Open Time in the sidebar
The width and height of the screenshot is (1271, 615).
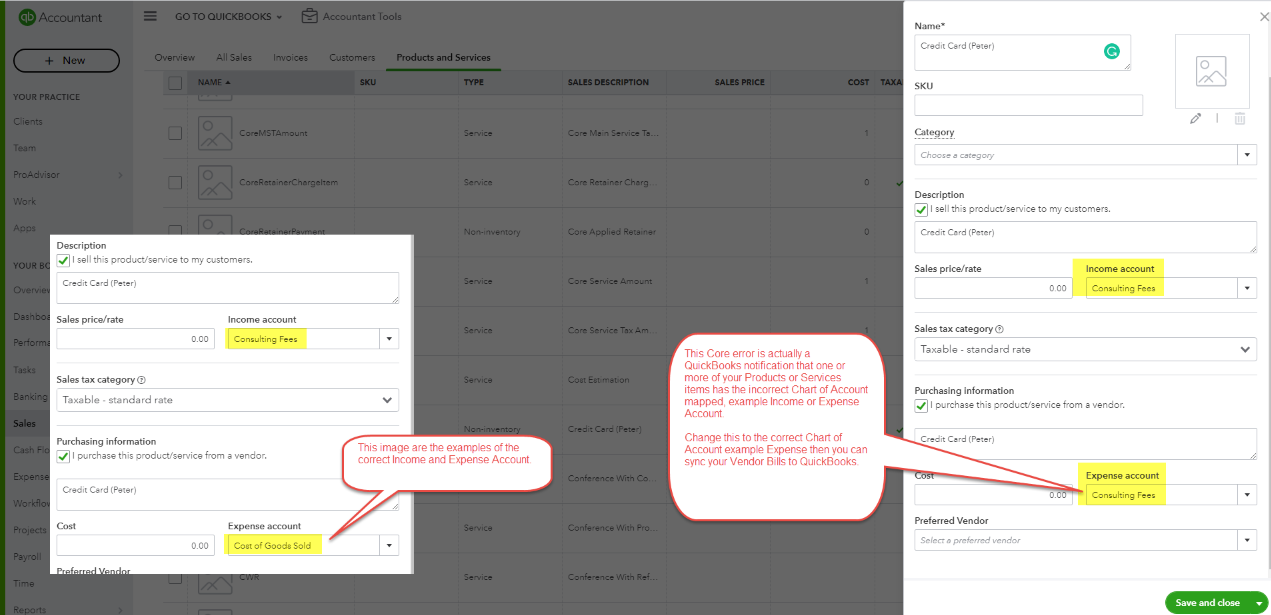click(24, 583)
